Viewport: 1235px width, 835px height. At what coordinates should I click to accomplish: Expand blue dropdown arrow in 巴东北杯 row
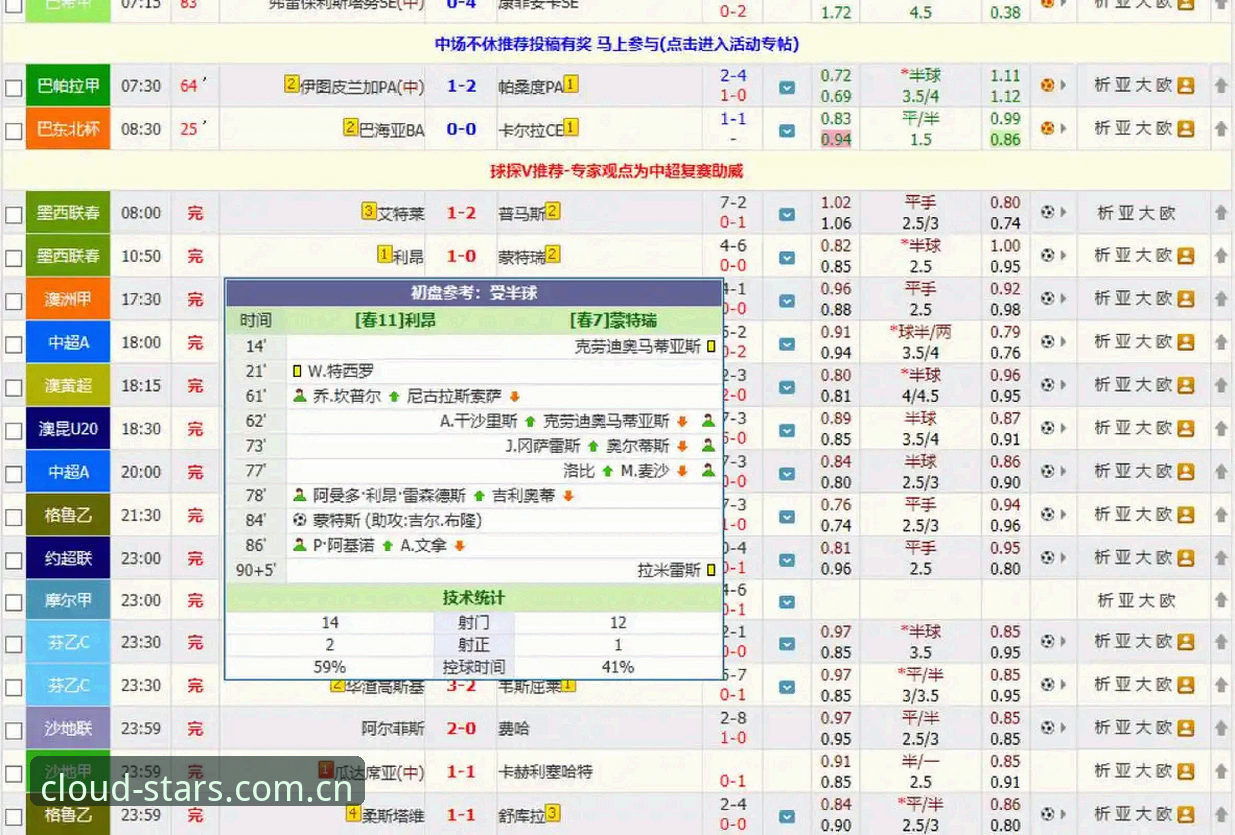click(x=787, y=131)
